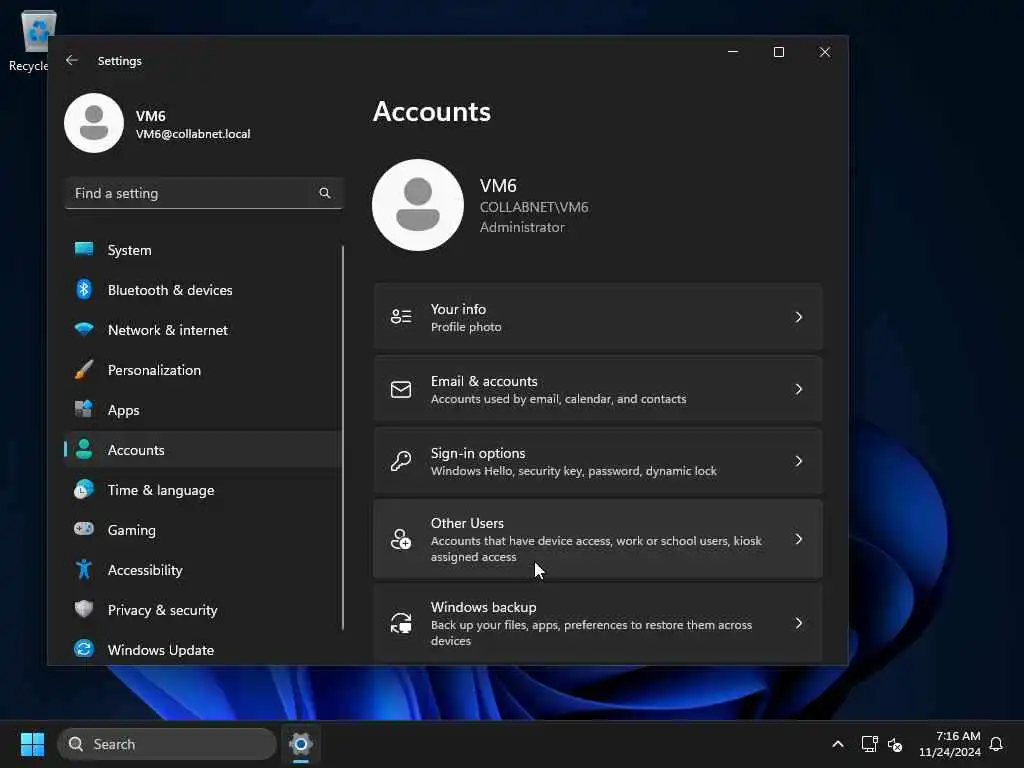Open Time & language category
Viewport: 1024px width, 768px height.
point(203,489)
